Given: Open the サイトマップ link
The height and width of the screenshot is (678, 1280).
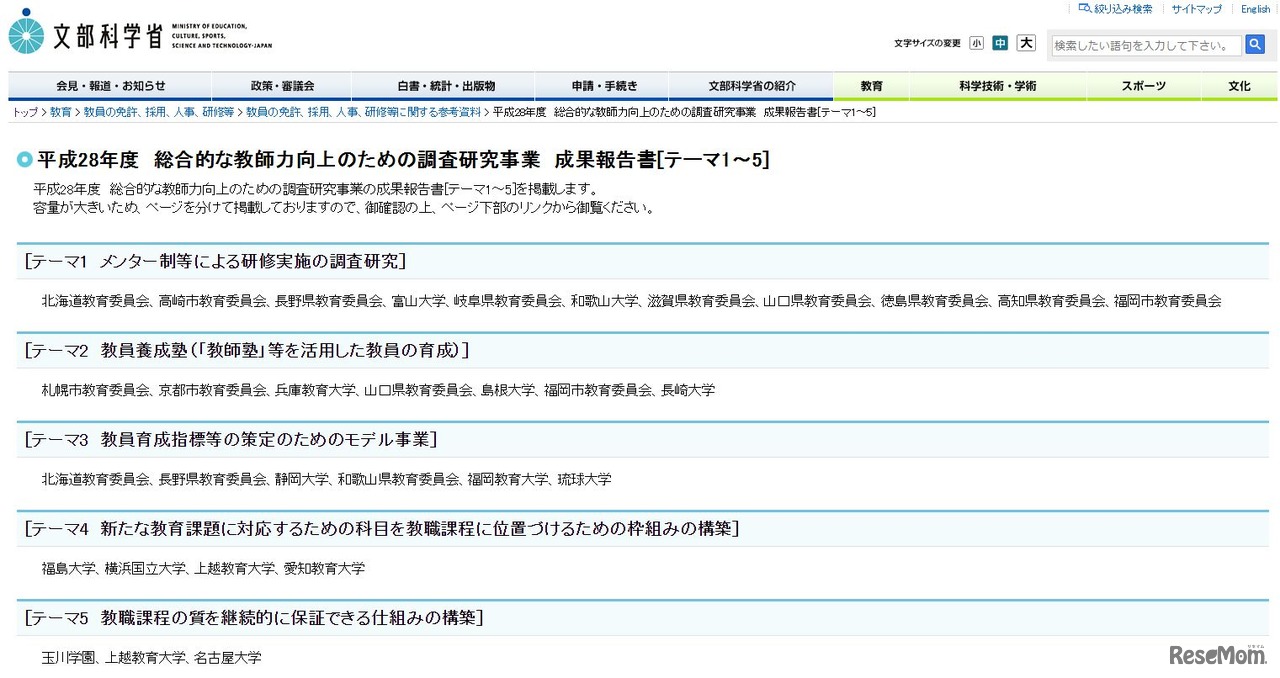Looking at the screenshot, I should point(1196,9).
